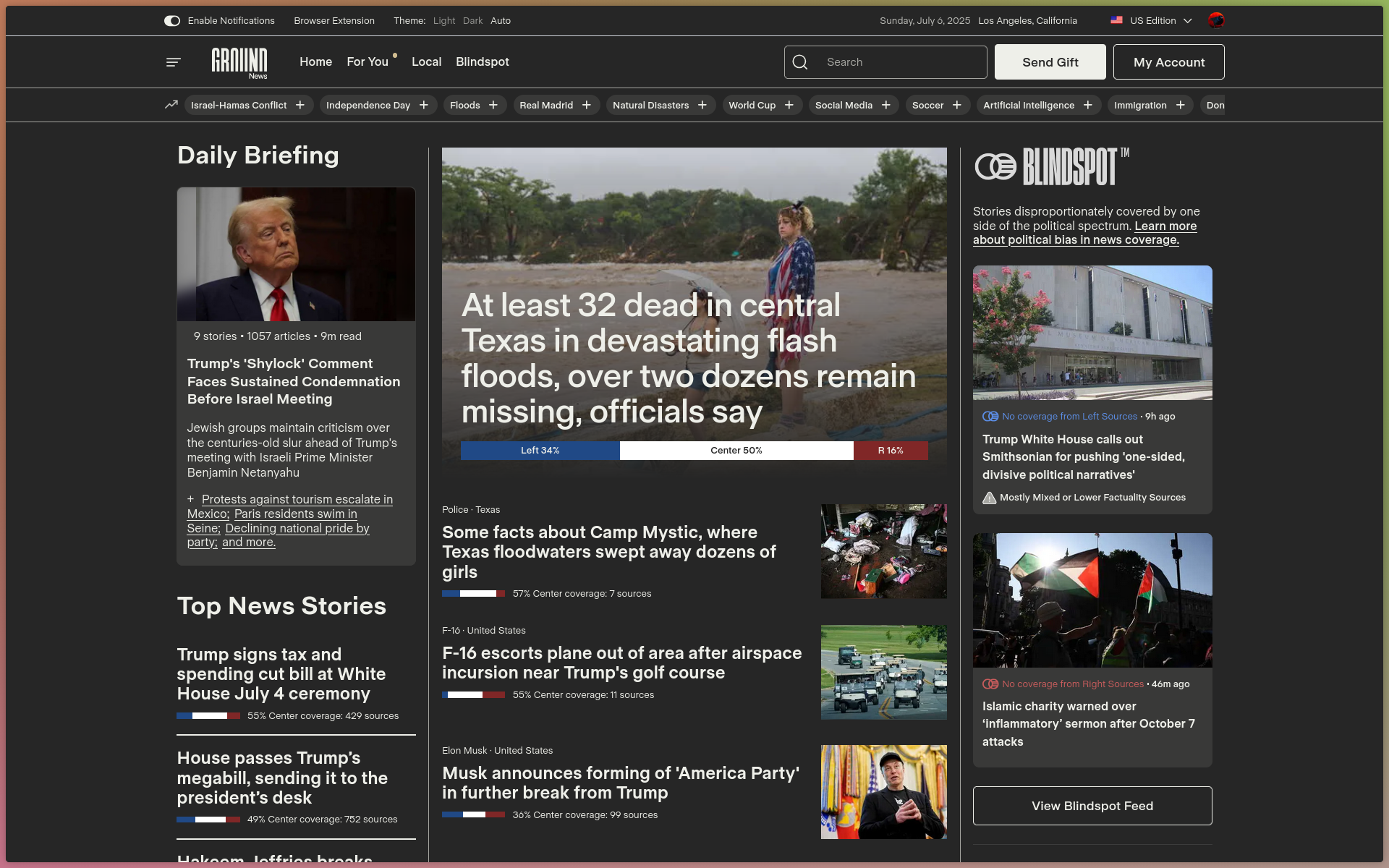Screen dimensions: 1389x868
Task: Open the Israel-Hamas Conflict topic
Action: pyautogui.click(x=239, y=106)
